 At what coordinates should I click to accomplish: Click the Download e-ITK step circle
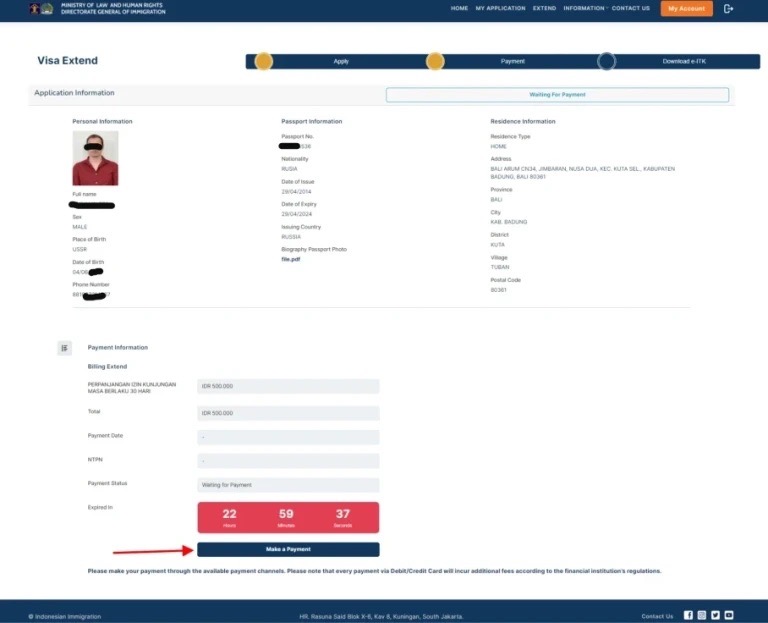click(x=606, y=61)
